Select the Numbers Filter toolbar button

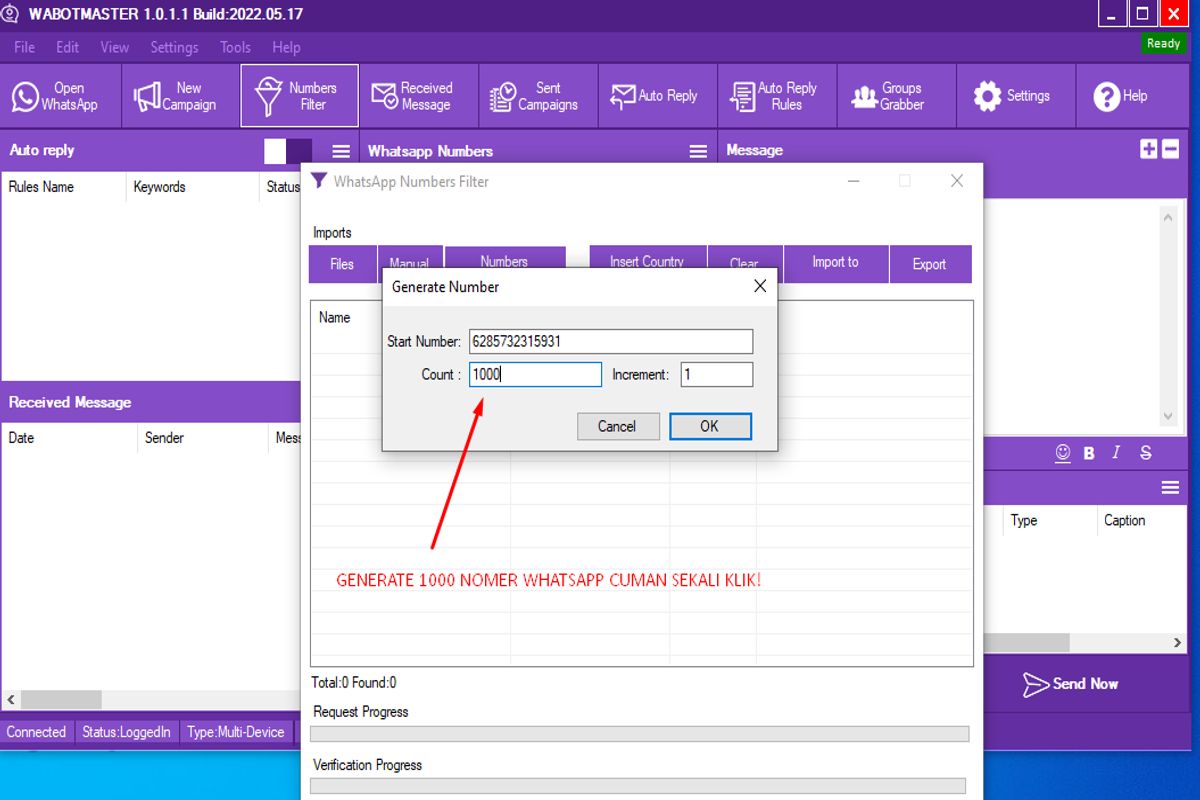coord(299,96)
